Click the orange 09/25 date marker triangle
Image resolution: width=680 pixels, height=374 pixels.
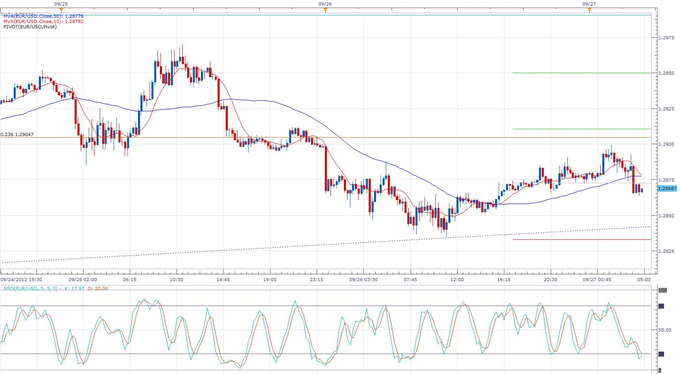tap(61, 10)
